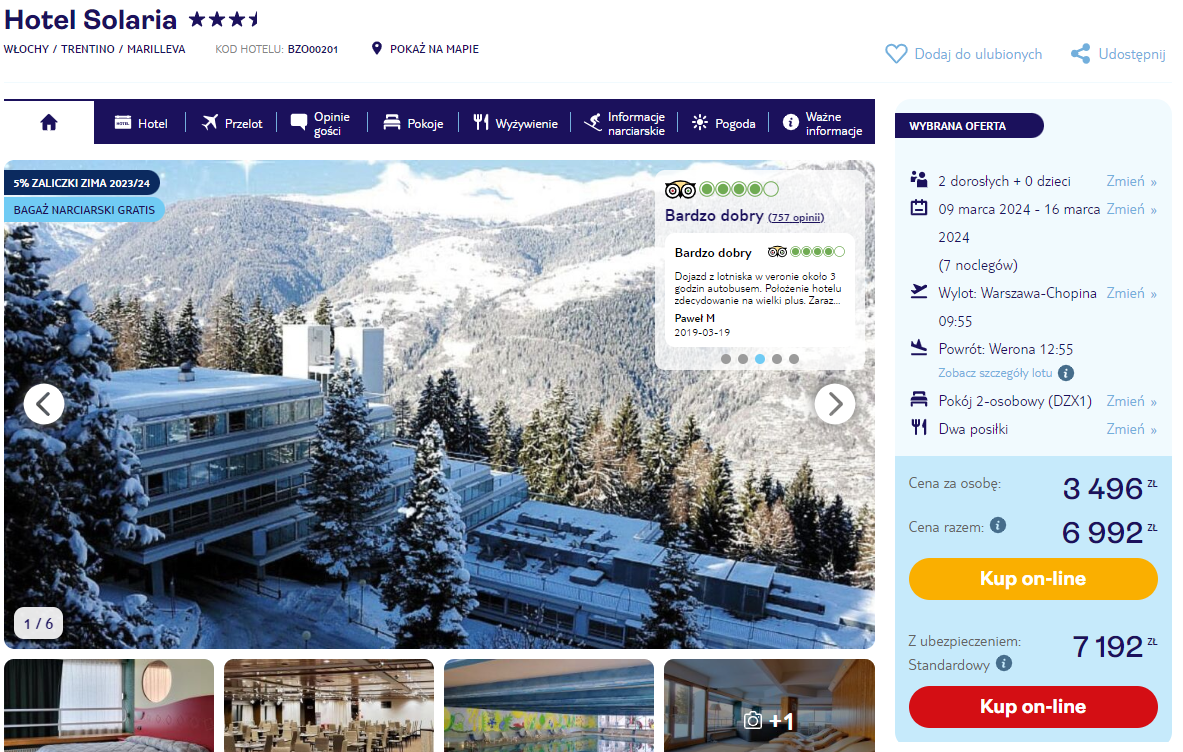Screen dimensions: 1183x752
Task: Change meal plan Dwa posiłki via Zmień
Action: (1131, 429)
